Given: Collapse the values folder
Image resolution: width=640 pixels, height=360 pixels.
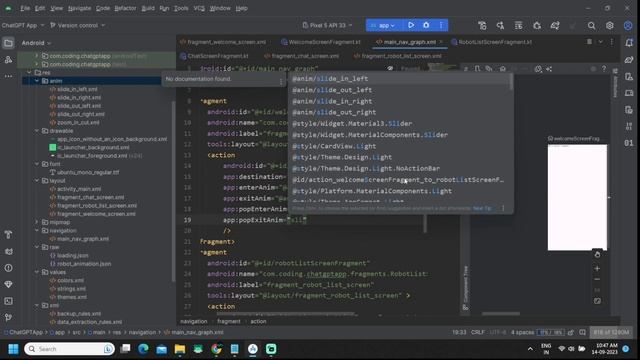Looking at the screenshot, I should [37, 272].
